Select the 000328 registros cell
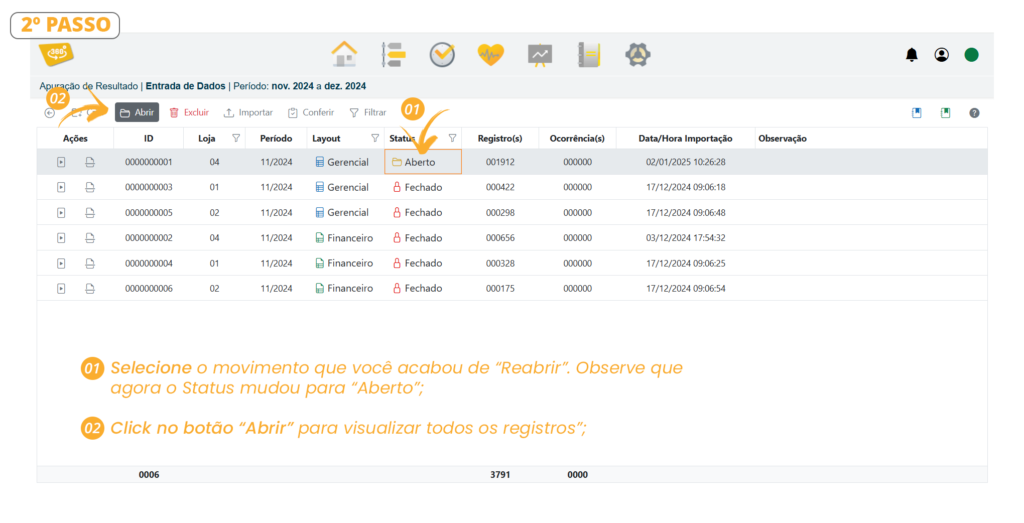 pyautogui.click(x=500, y=264)
